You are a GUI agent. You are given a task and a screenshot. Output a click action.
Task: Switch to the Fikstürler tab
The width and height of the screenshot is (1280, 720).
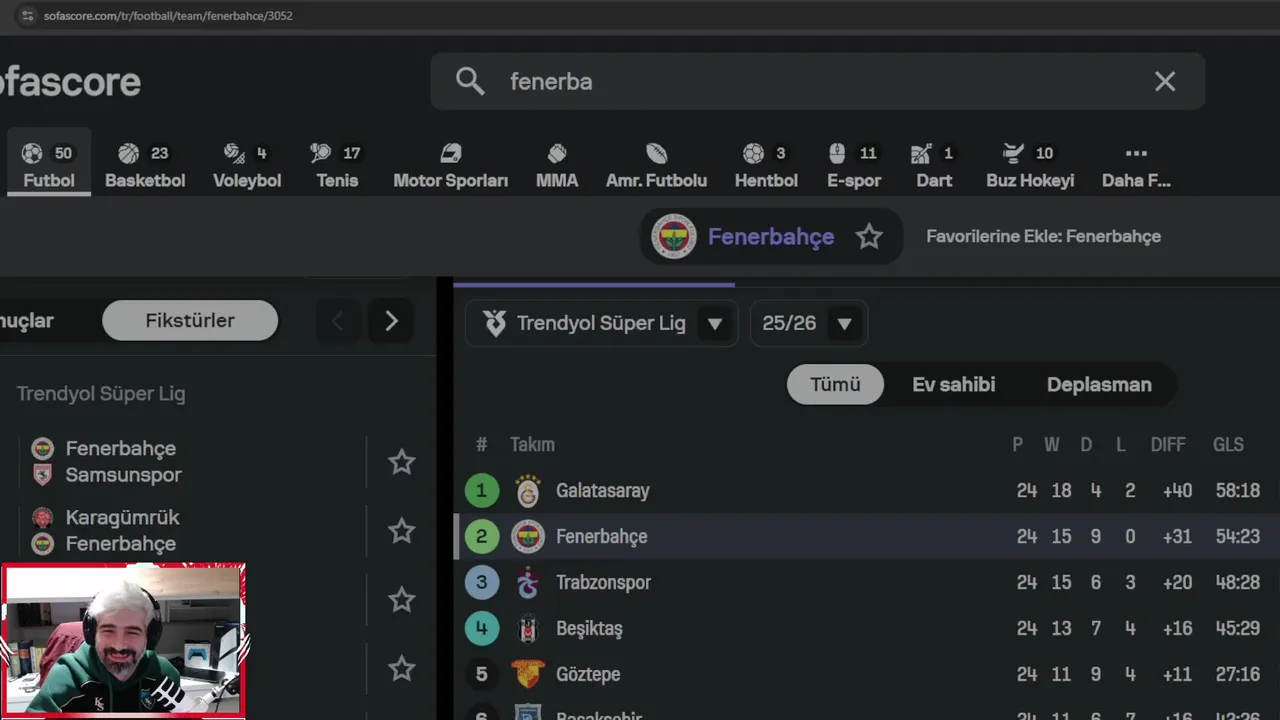[x=190, y=321]
